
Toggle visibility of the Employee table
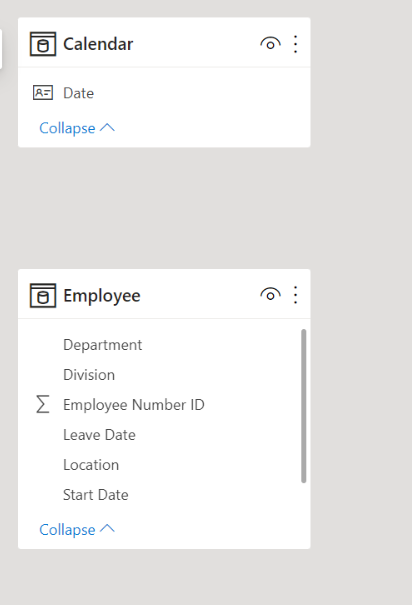tap(270, 295)
